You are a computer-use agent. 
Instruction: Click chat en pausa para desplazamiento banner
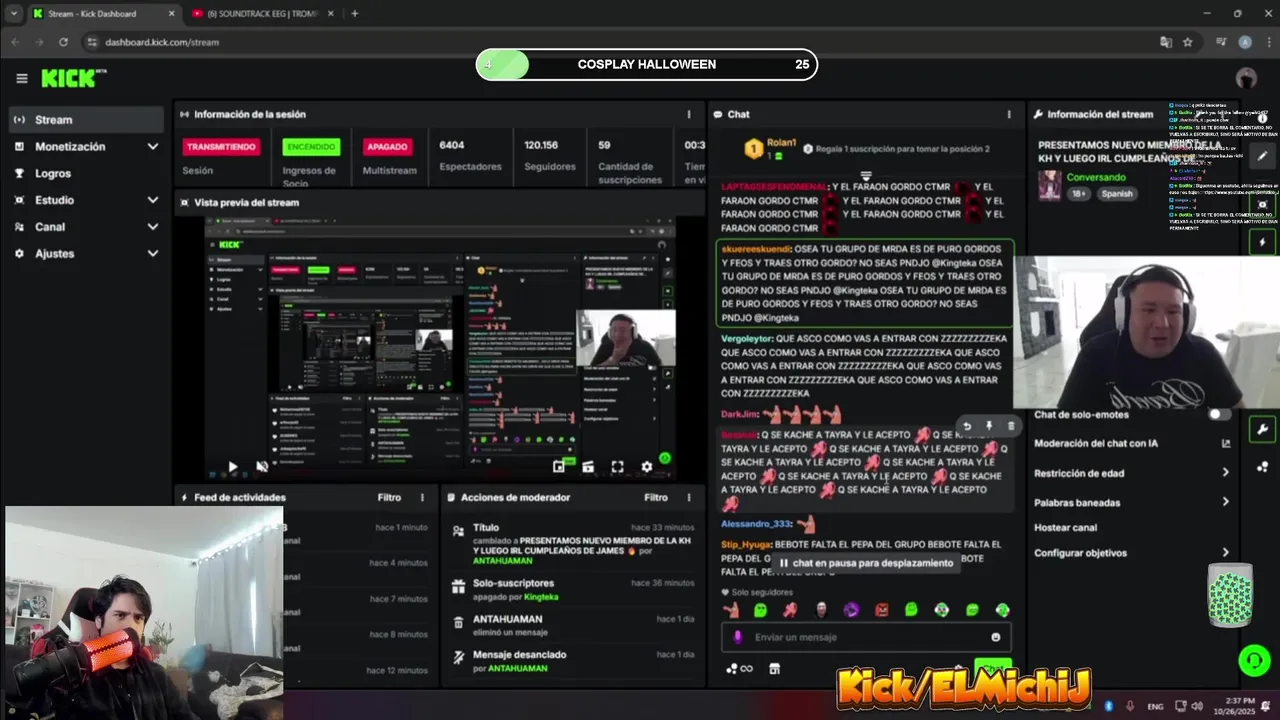865,563
